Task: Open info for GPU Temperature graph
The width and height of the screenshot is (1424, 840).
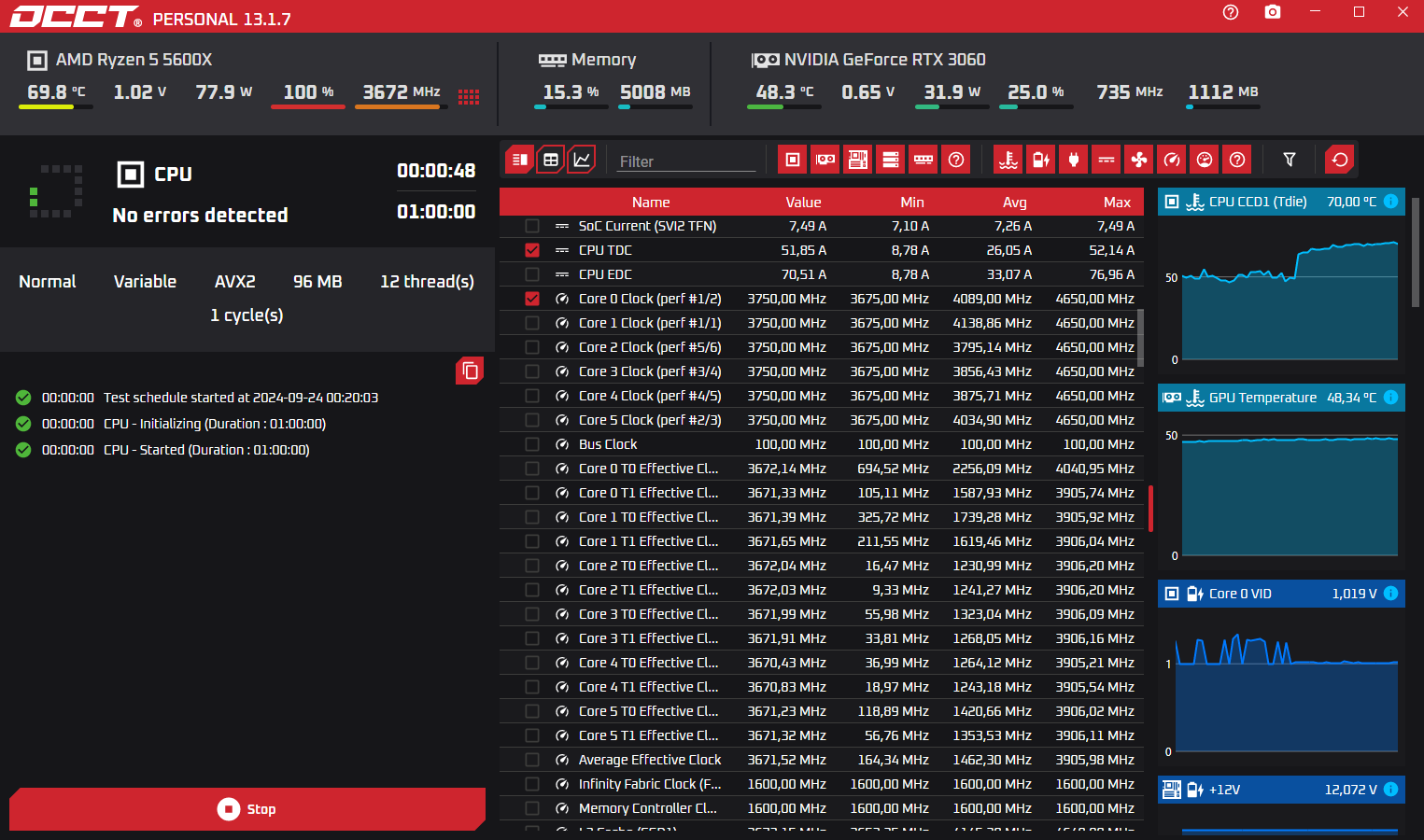Action: [x=1390, y=398]
